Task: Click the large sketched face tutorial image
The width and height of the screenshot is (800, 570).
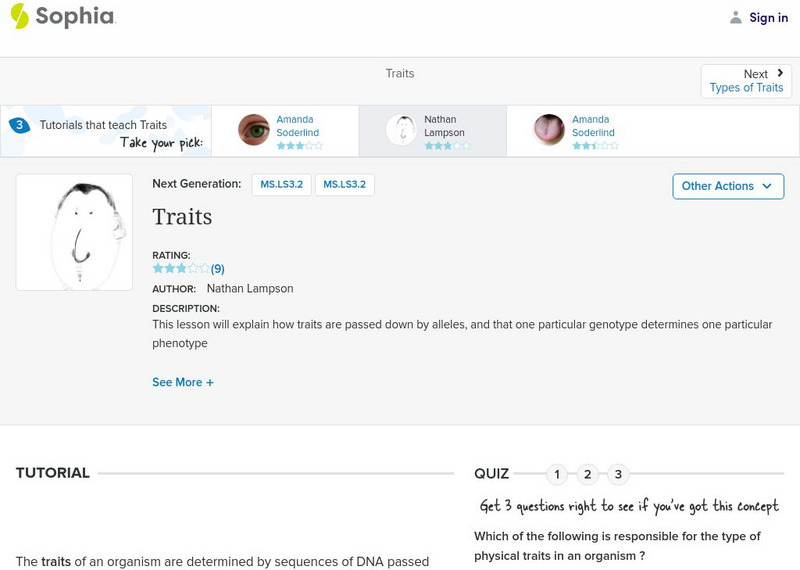Action: (74, 232)
